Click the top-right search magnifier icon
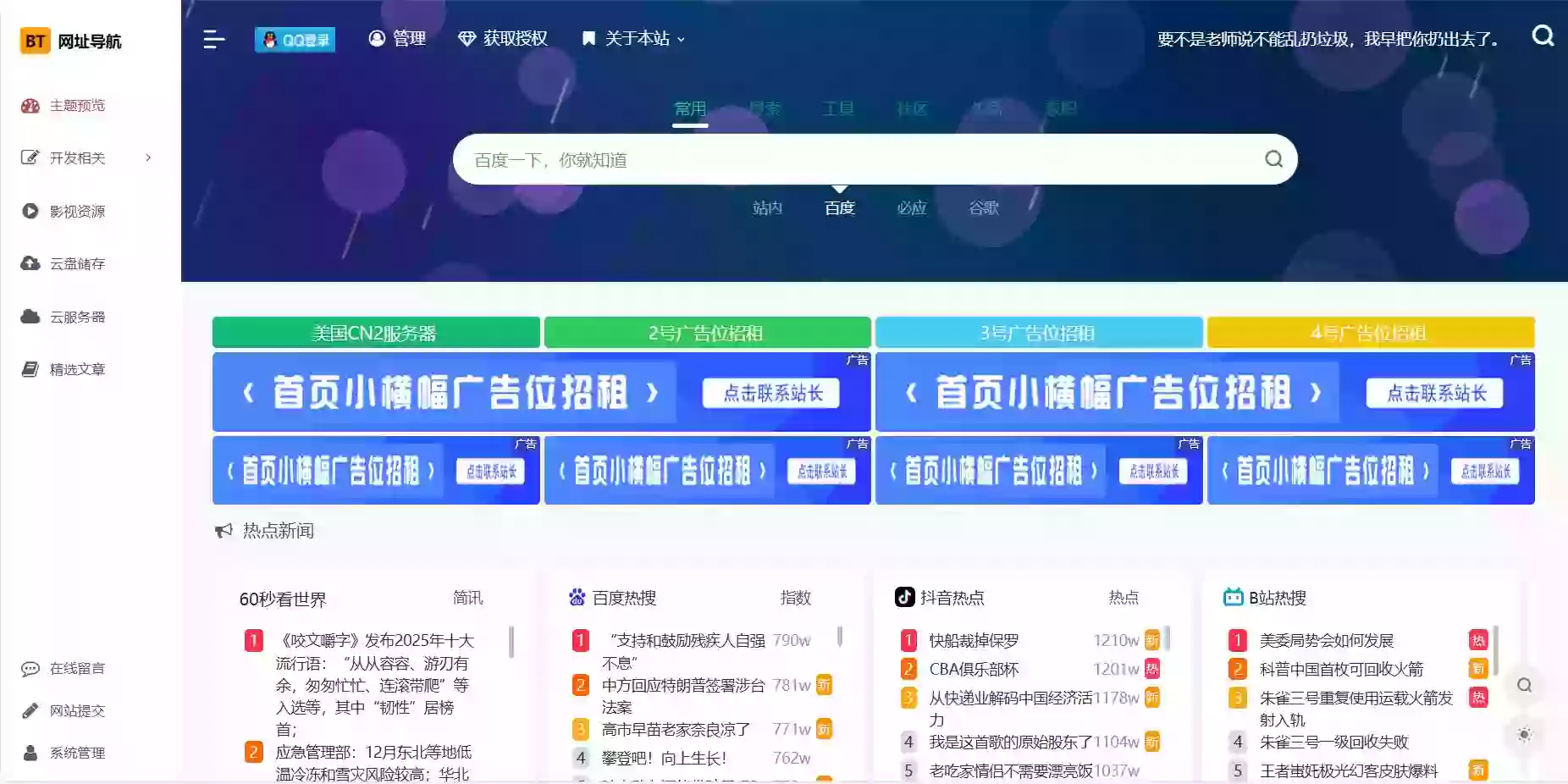This screenshot has height=784, width=1568. (1543, 36)
